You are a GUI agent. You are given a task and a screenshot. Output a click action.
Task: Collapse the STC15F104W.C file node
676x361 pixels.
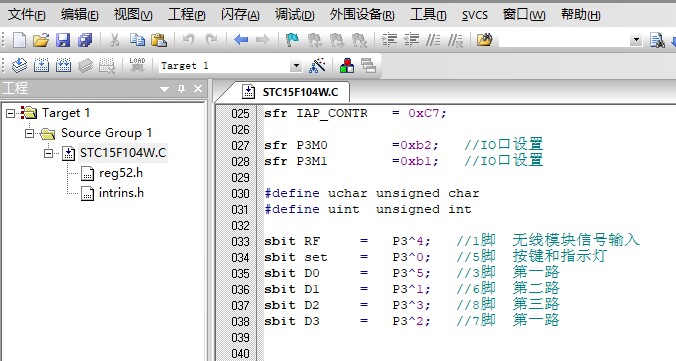[49, 153]
